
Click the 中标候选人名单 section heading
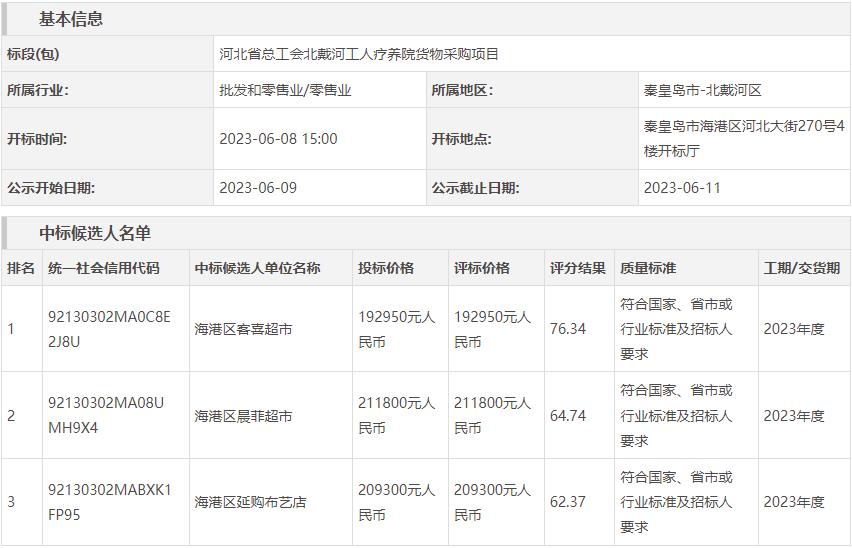pos(95,233)
